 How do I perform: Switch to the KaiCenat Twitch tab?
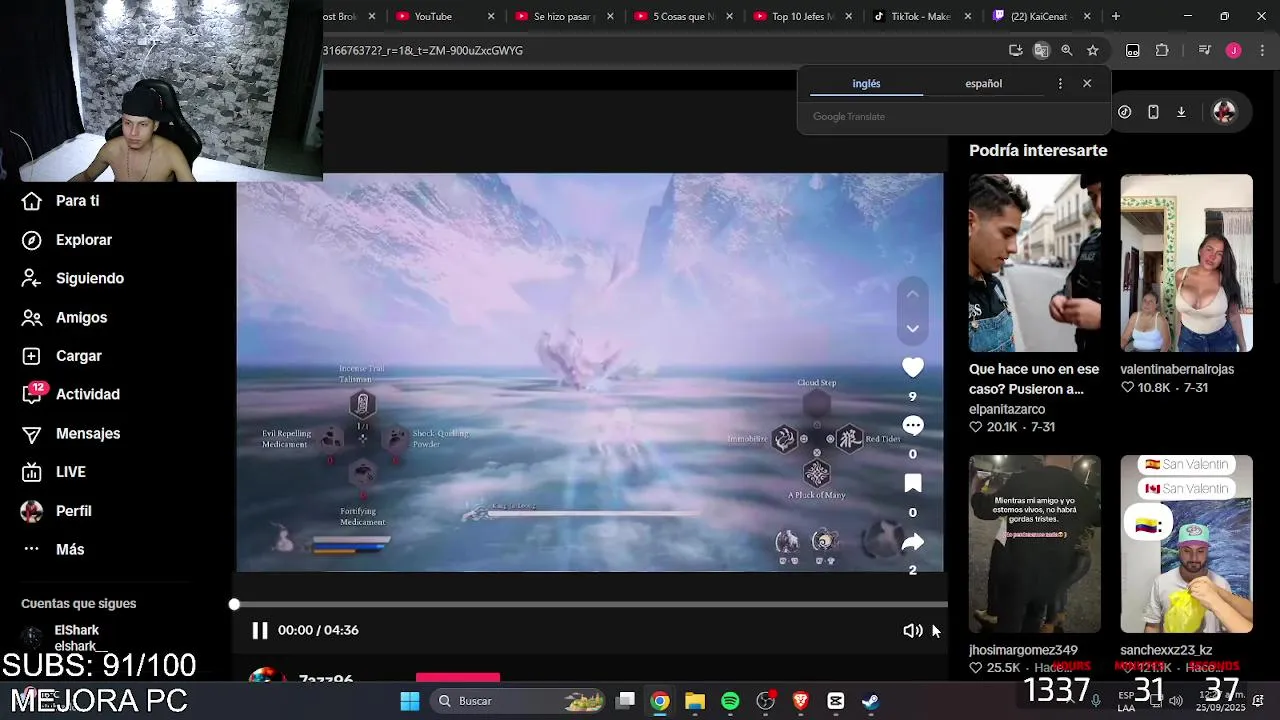point(1038,16)
